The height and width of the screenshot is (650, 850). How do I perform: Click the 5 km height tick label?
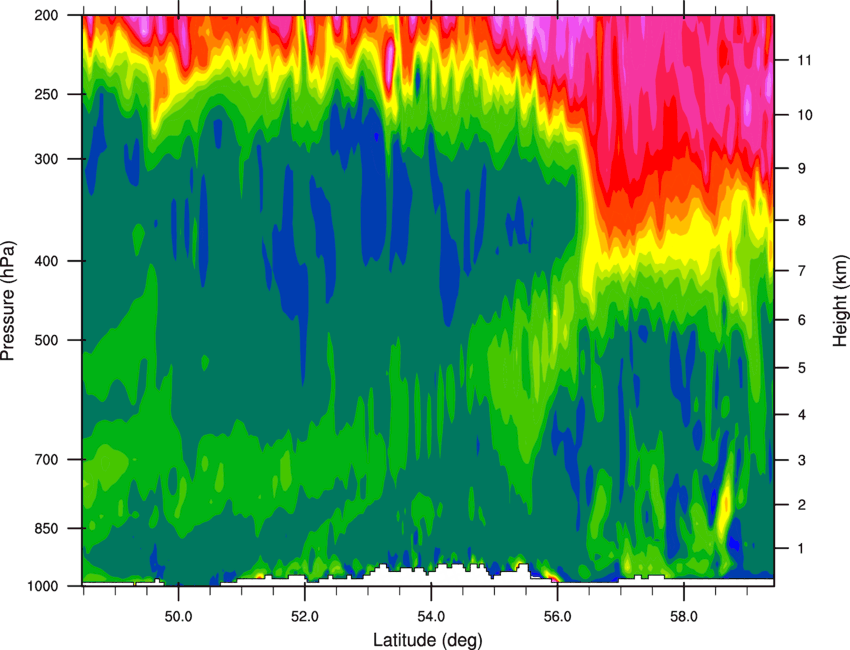(801, 368)
